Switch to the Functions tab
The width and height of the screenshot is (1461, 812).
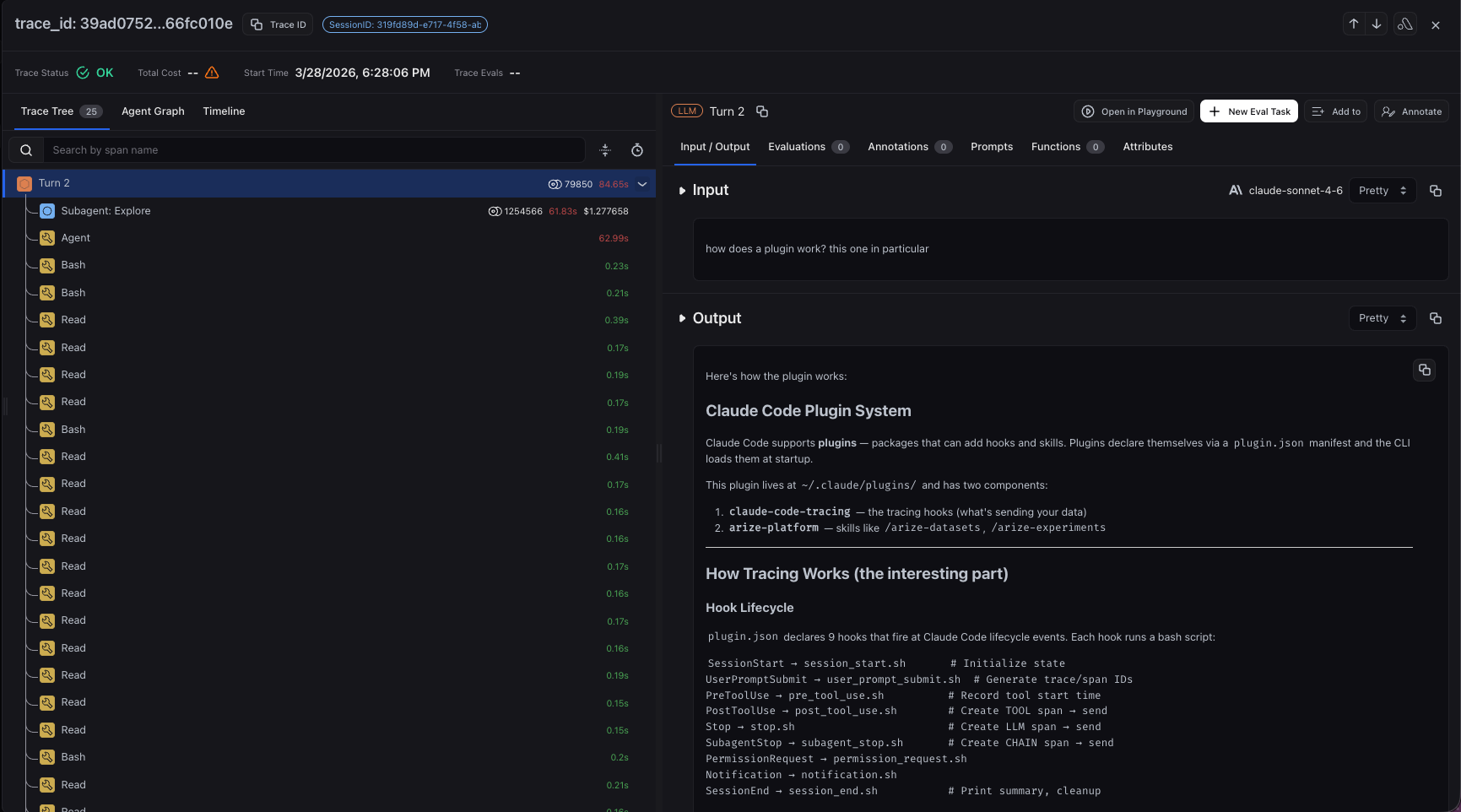click(x=1068, y=147)
